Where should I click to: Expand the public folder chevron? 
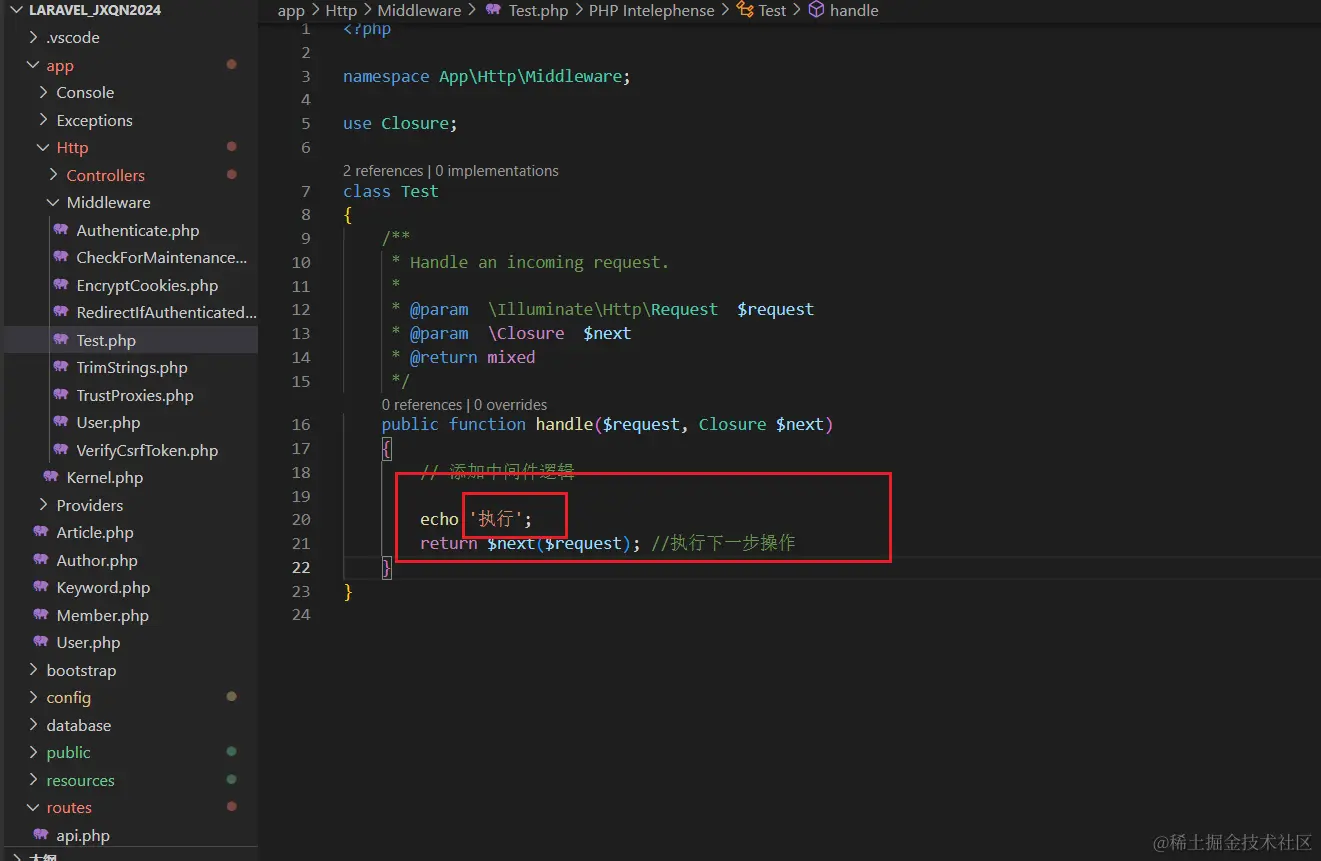click(34, 752)
